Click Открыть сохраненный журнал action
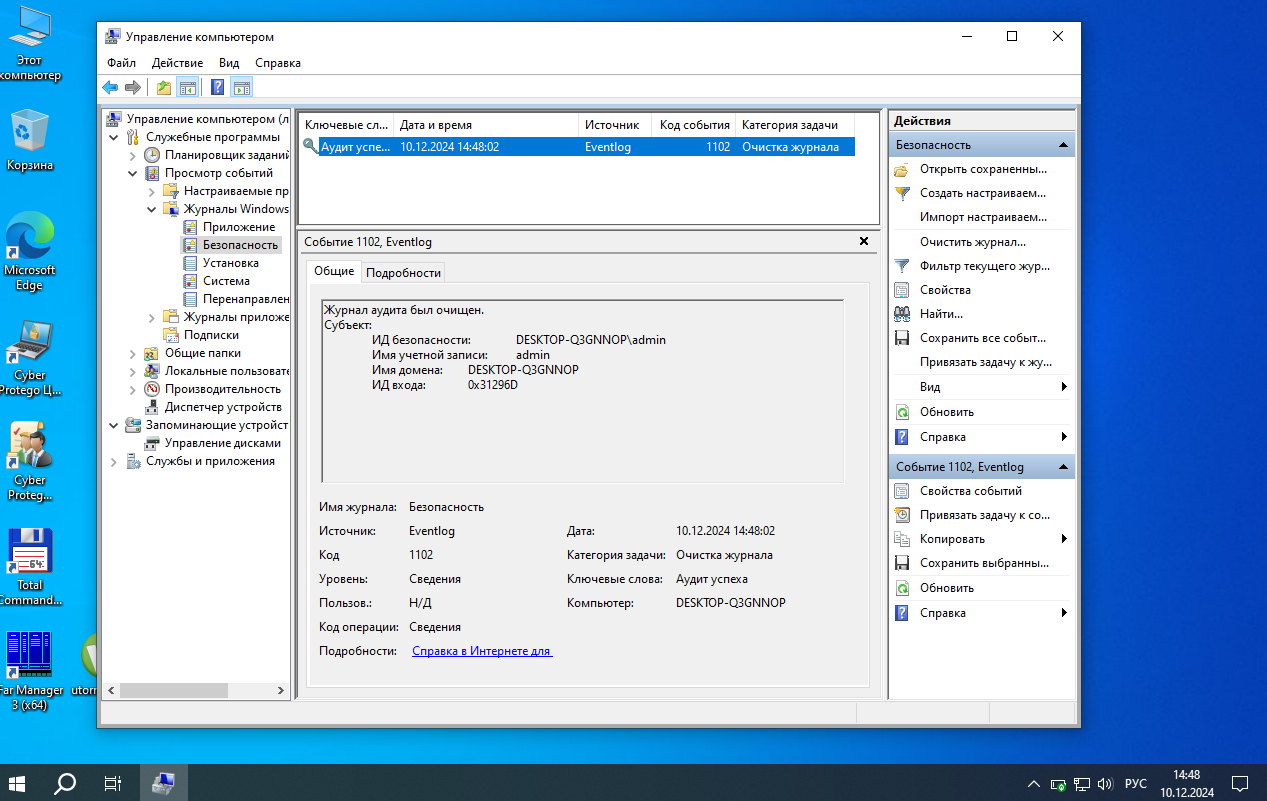The height and width of the screenshot is (801, 1267). 983,169
